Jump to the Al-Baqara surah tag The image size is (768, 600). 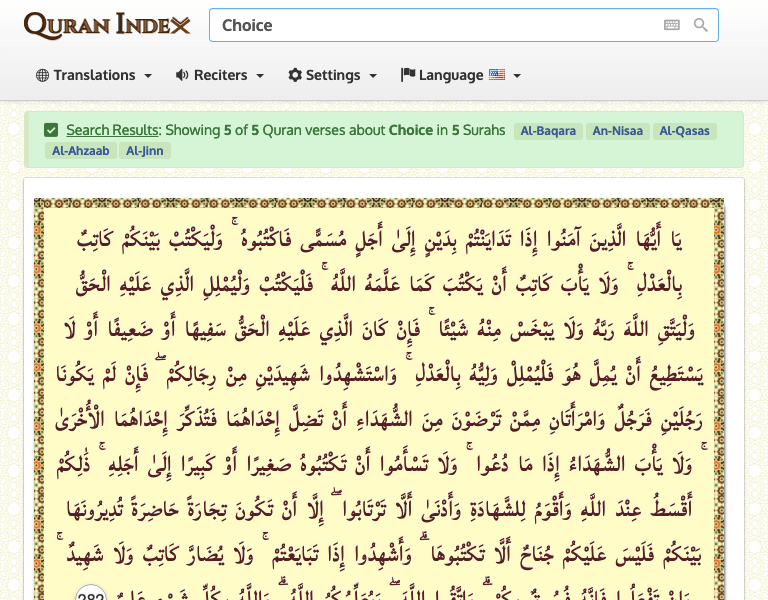pyautogui.click(x=548, y=130)
